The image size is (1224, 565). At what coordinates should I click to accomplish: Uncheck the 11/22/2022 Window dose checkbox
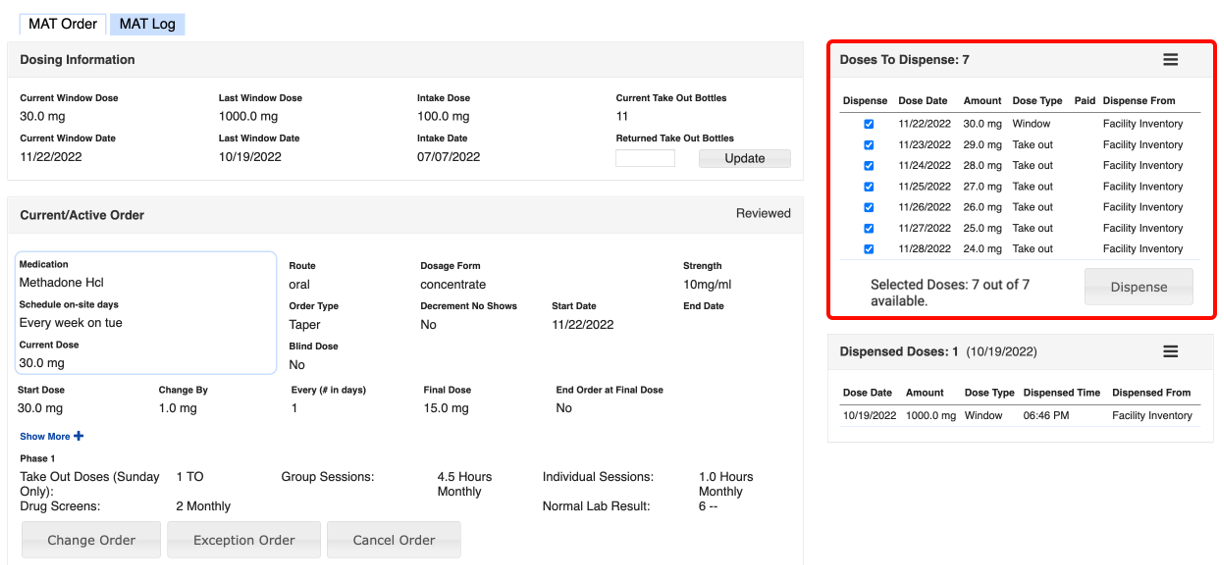[x=868, y=124]
